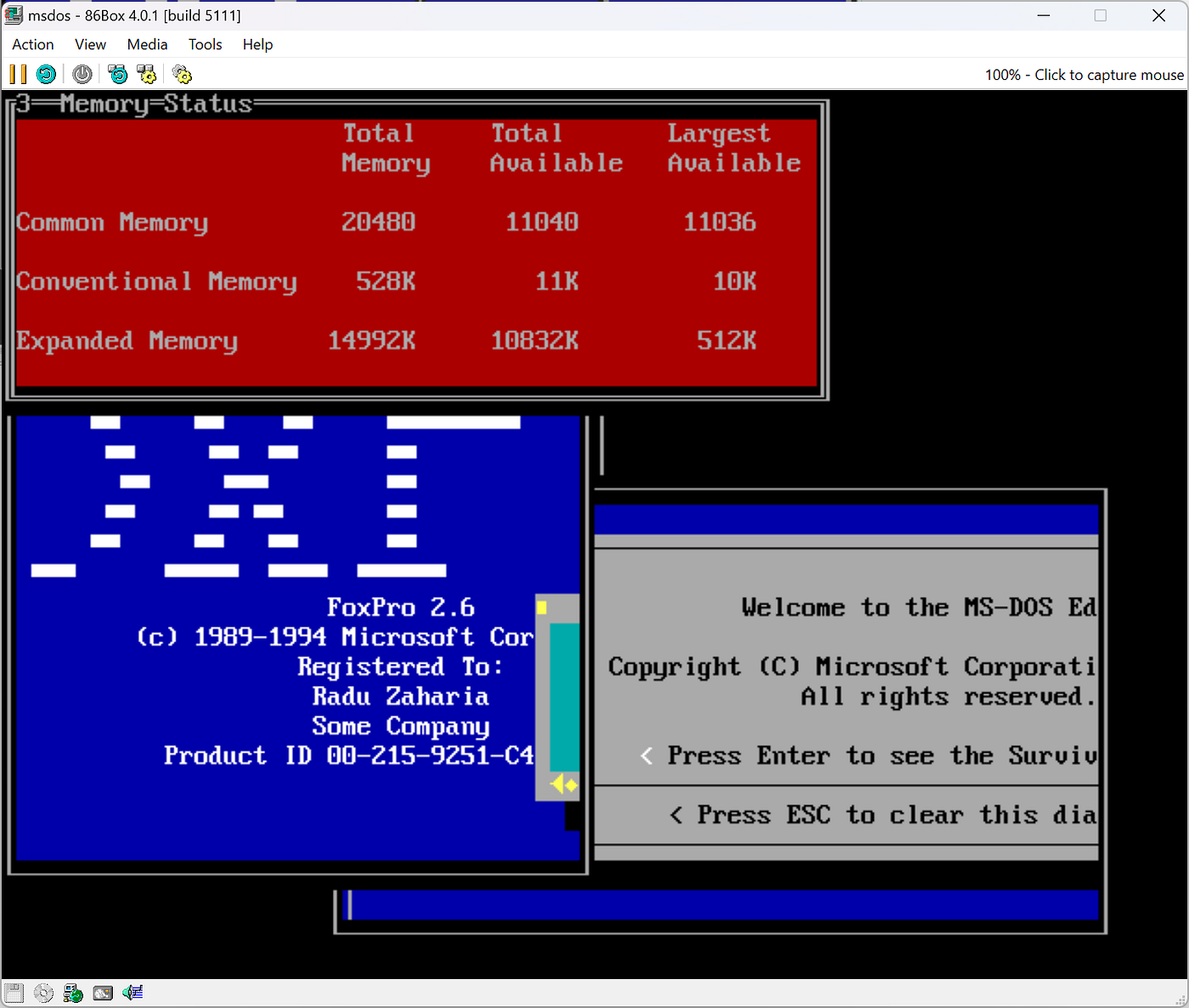Screen dimensions: 1189x1008
Task: Click the 'msdos - 86Box 4.0.1' window title
Action: (x=134, y=15)
